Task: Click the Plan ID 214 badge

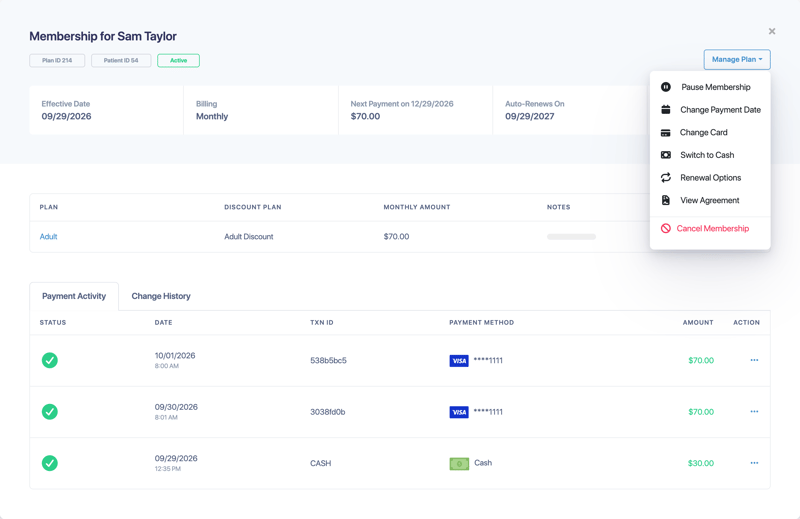Action: pos(57,60)
